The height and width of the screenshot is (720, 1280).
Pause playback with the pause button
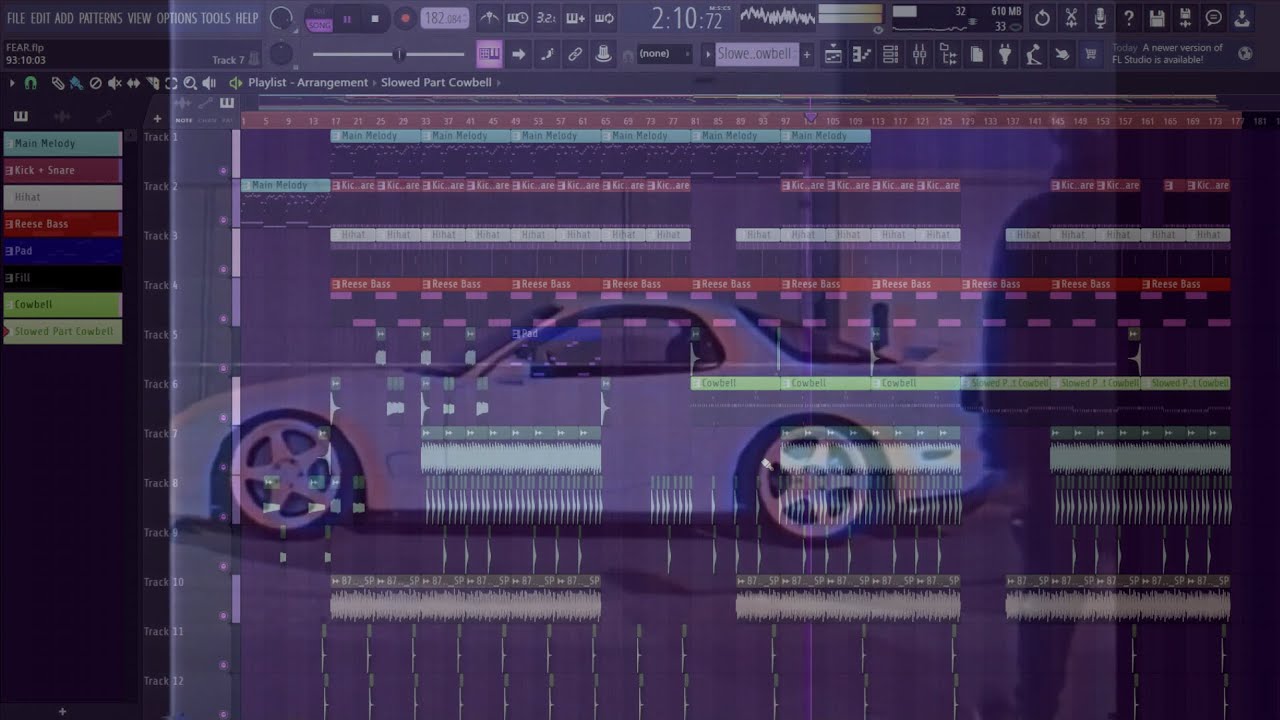(347, 18)
